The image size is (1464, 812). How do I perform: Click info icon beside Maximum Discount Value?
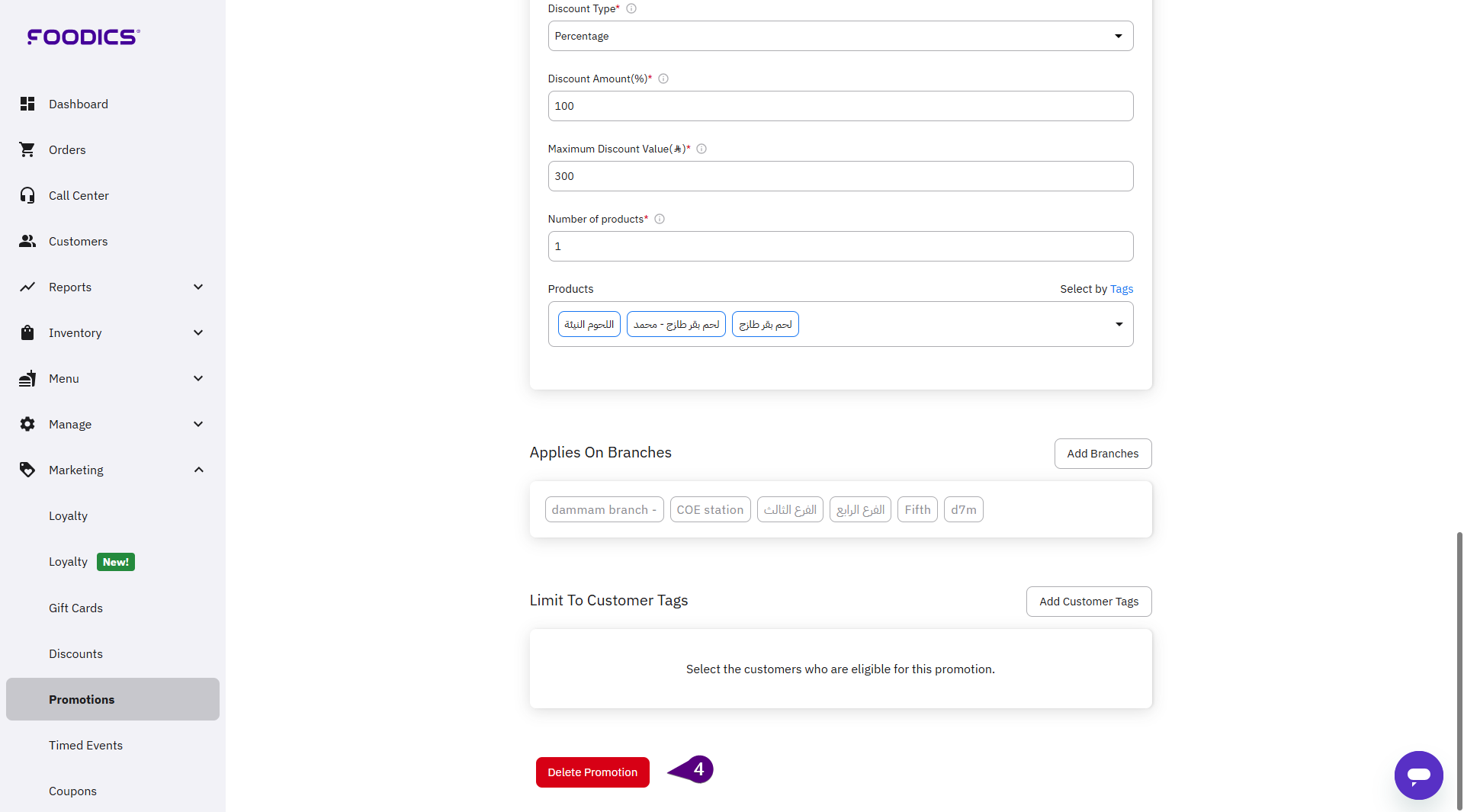click(x=701, y=149)
